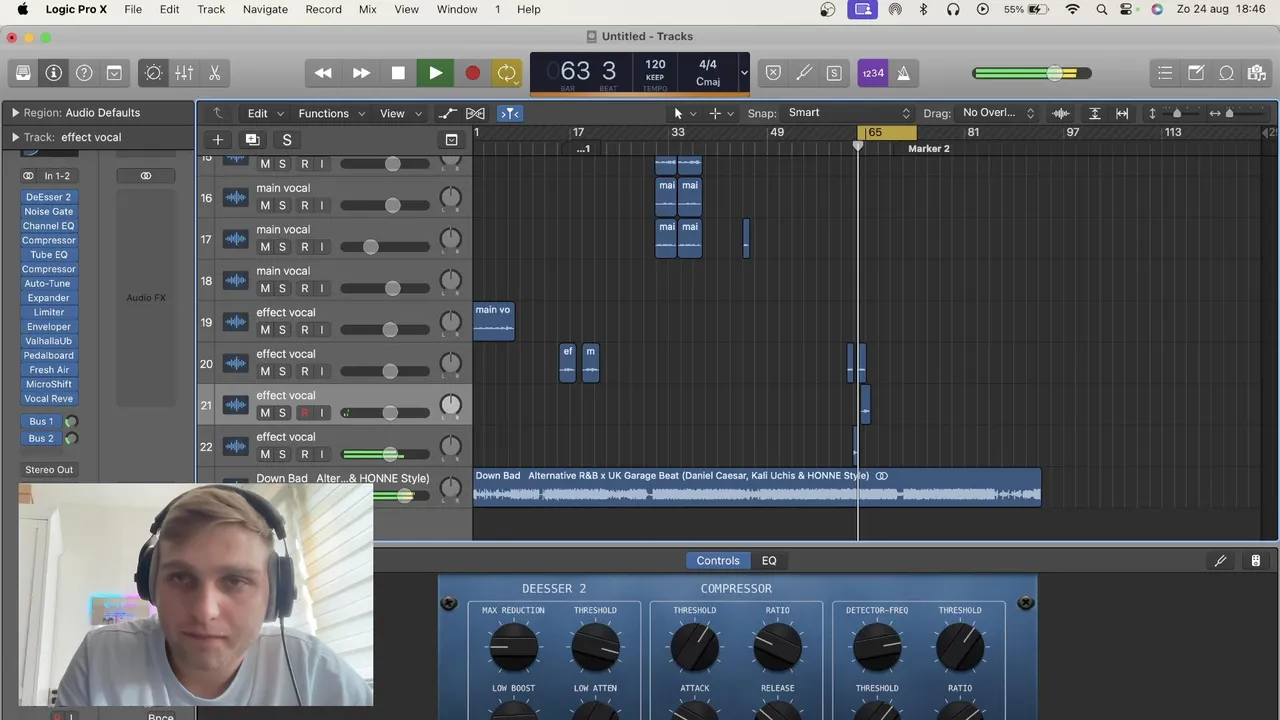Image resolution: width=1280 pixels, height=720 pixels.
Task: Open the Track menu in menu bar
Action: coord(211,9)
